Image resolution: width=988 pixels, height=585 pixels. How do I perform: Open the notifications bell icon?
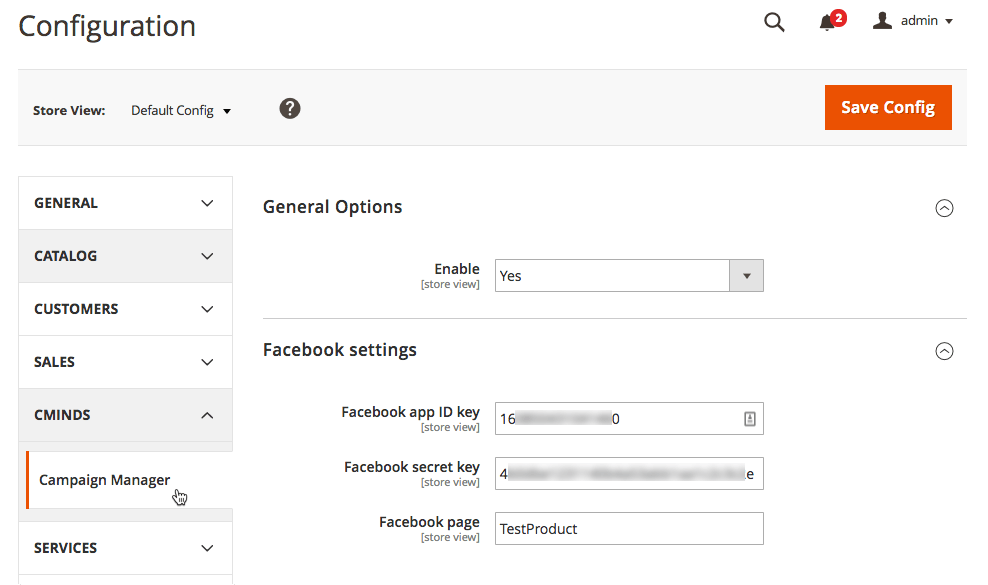pos(828,22)
